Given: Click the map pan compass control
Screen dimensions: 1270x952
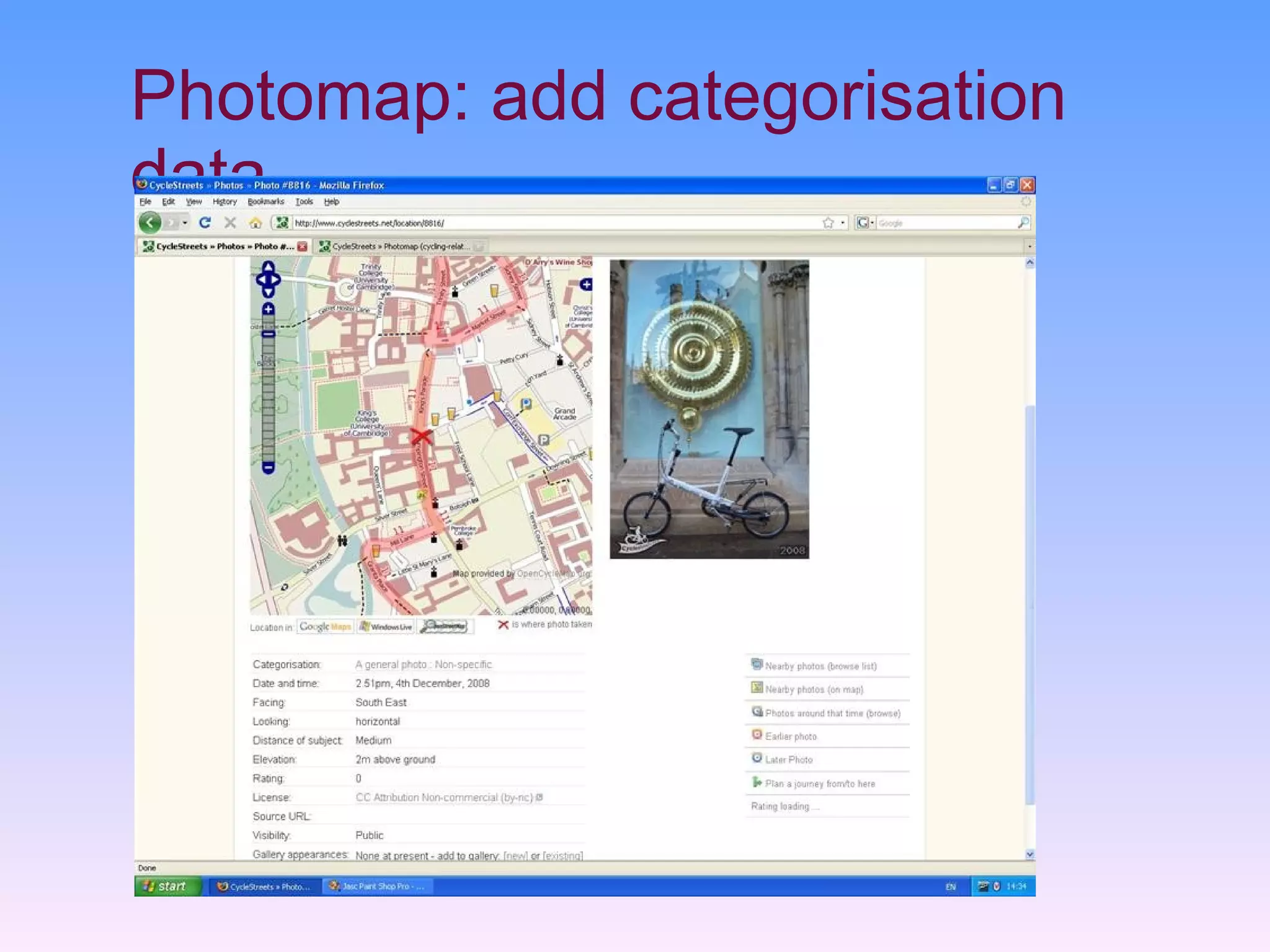Looking at the screenshot, I should point(268,280).
